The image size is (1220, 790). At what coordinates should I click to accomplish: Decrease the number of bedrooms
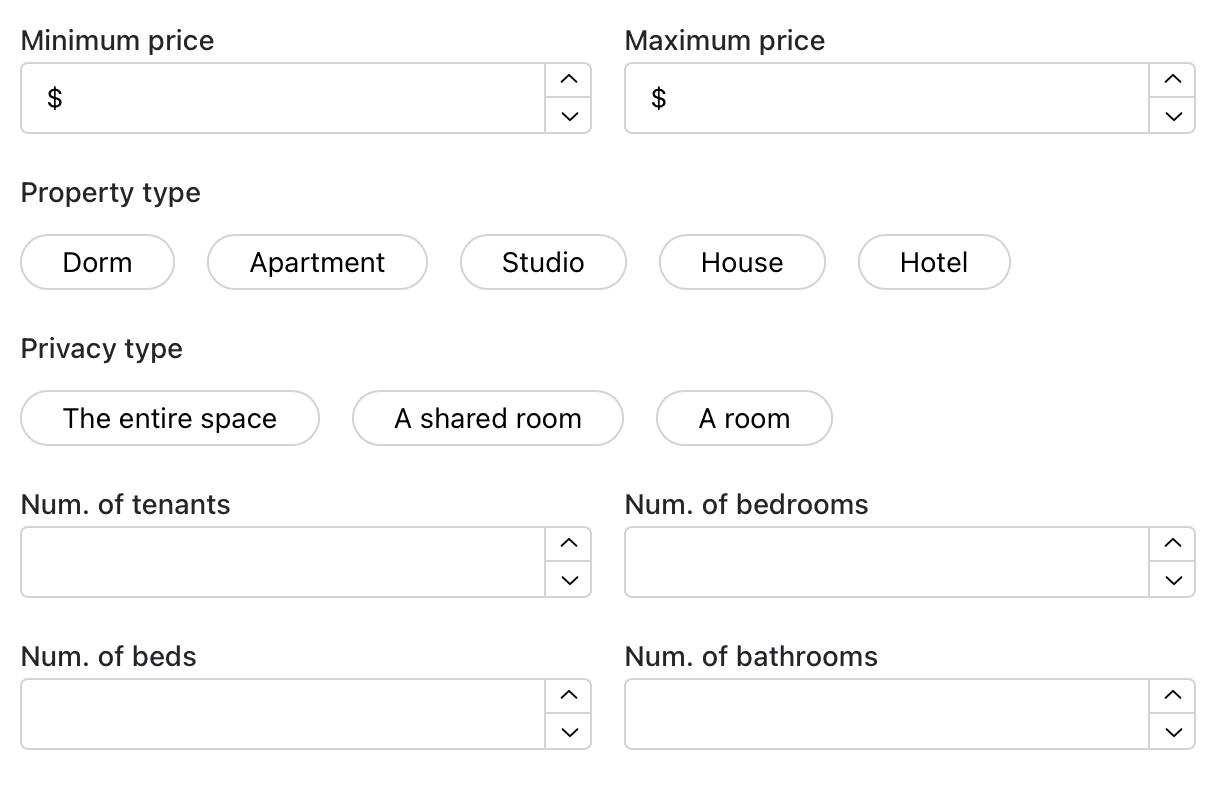coord(1173,580)
